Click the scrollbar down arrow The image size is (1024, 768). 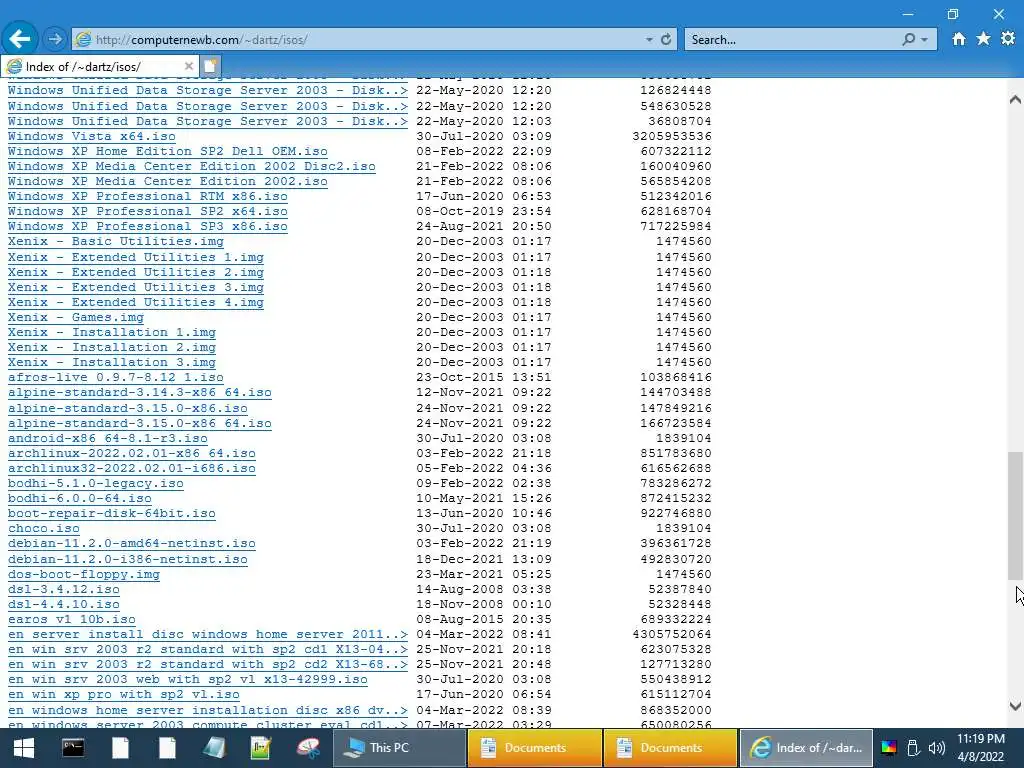[1015, 706]
